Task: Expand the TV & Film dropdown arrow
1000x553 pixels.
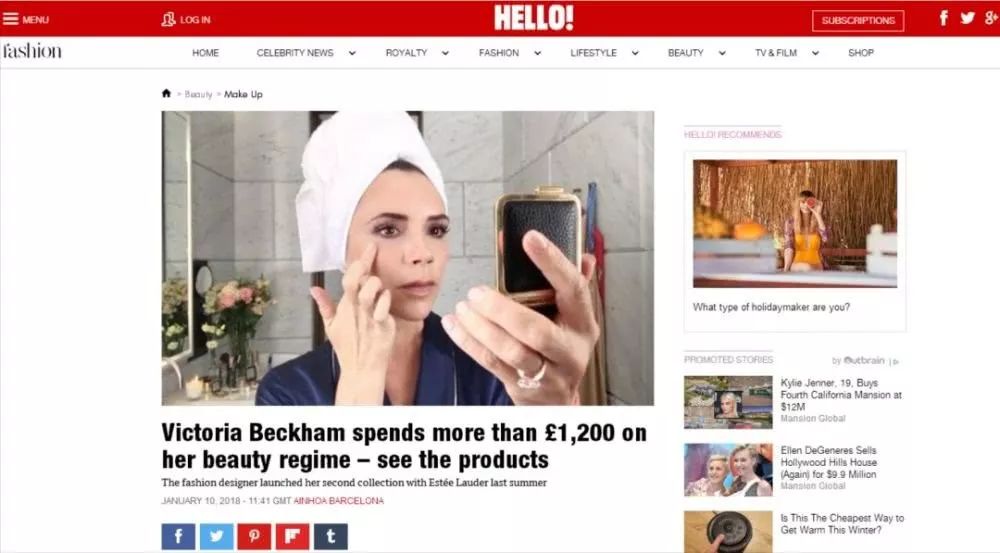Action: (x=815, y=53)
